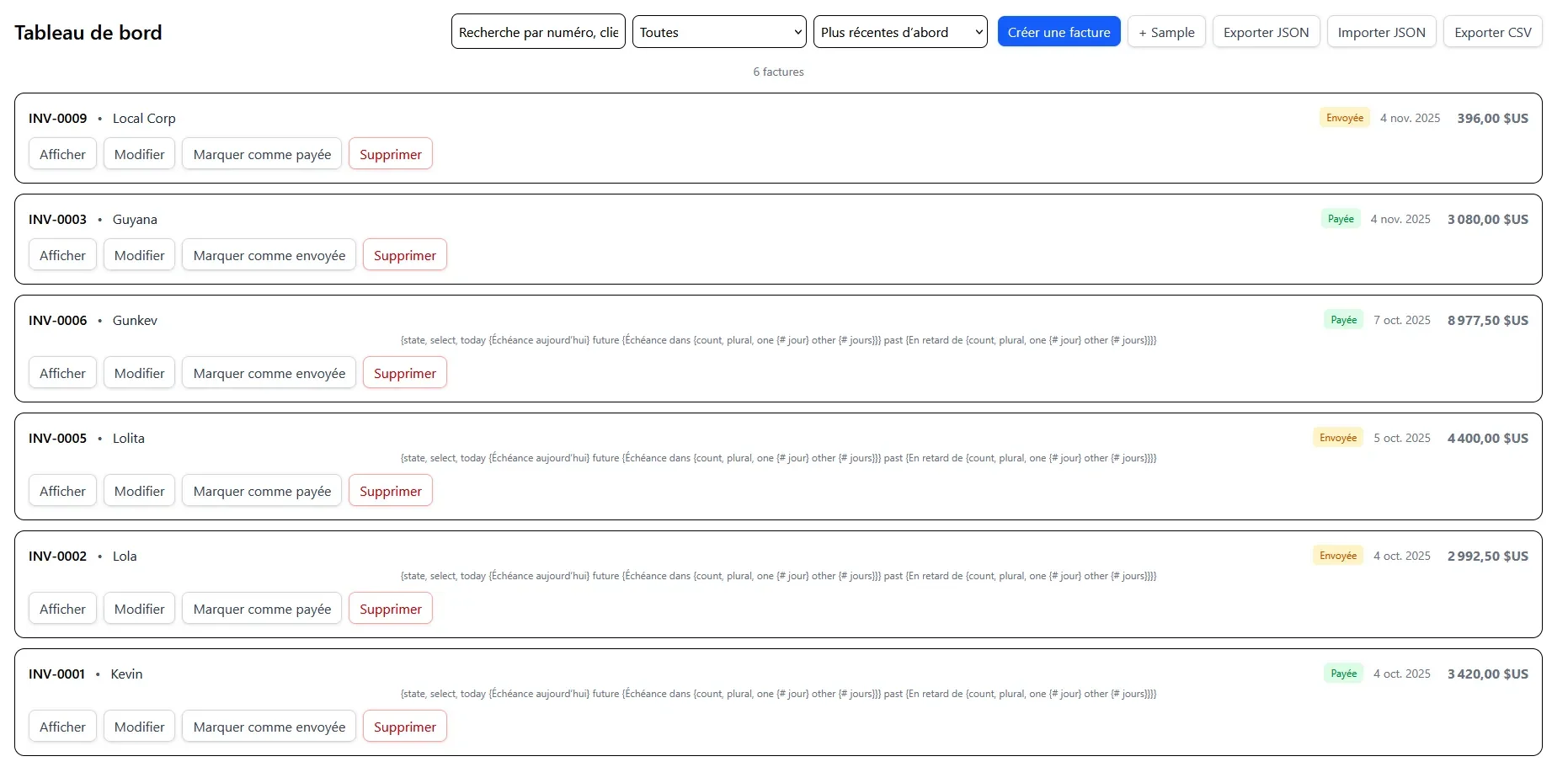Delete the INV-0009 Local Corp invoice
The image size is (1568, 767).
coord(390,154)
